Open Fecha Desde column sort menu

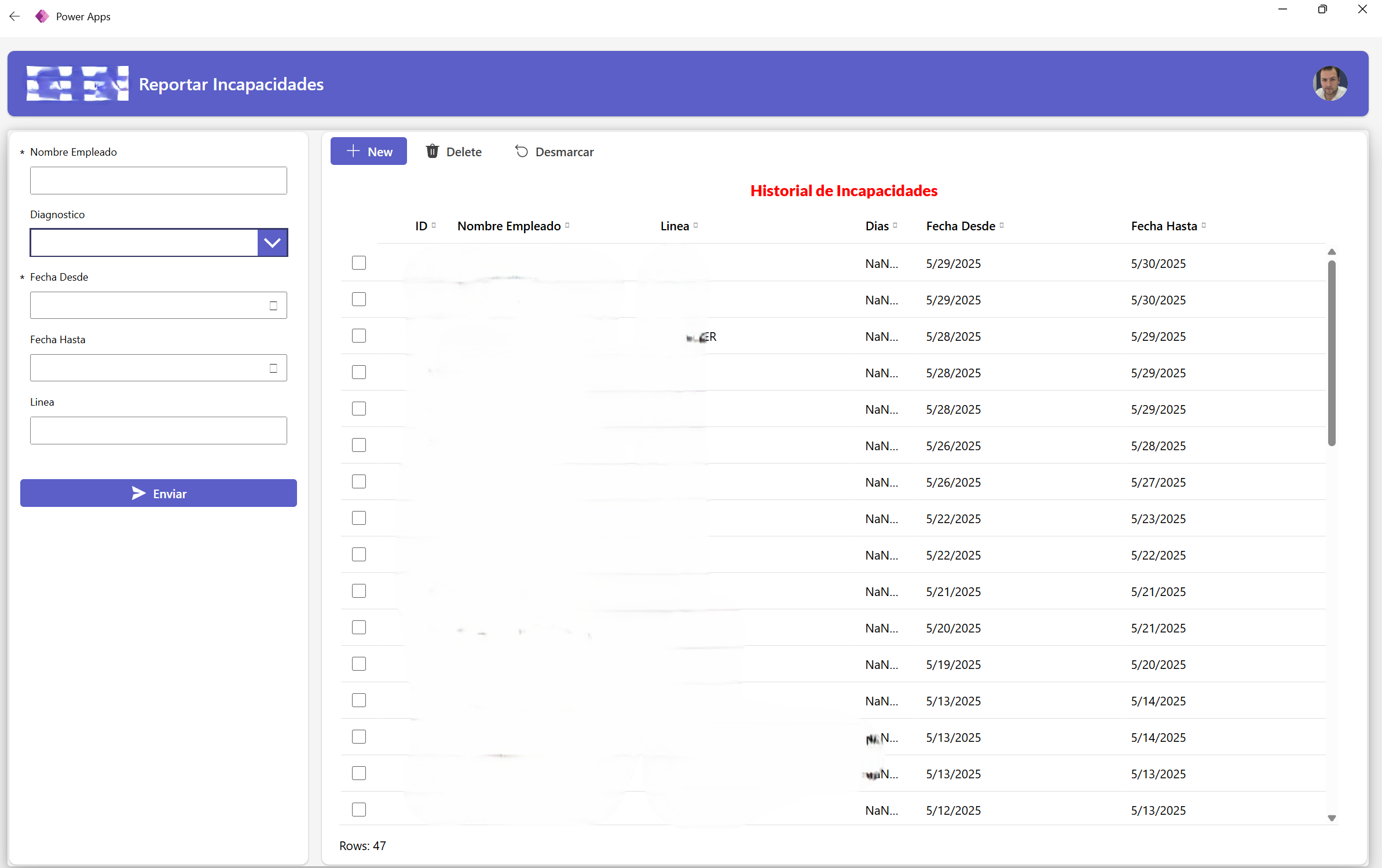tap(1002, 225)
